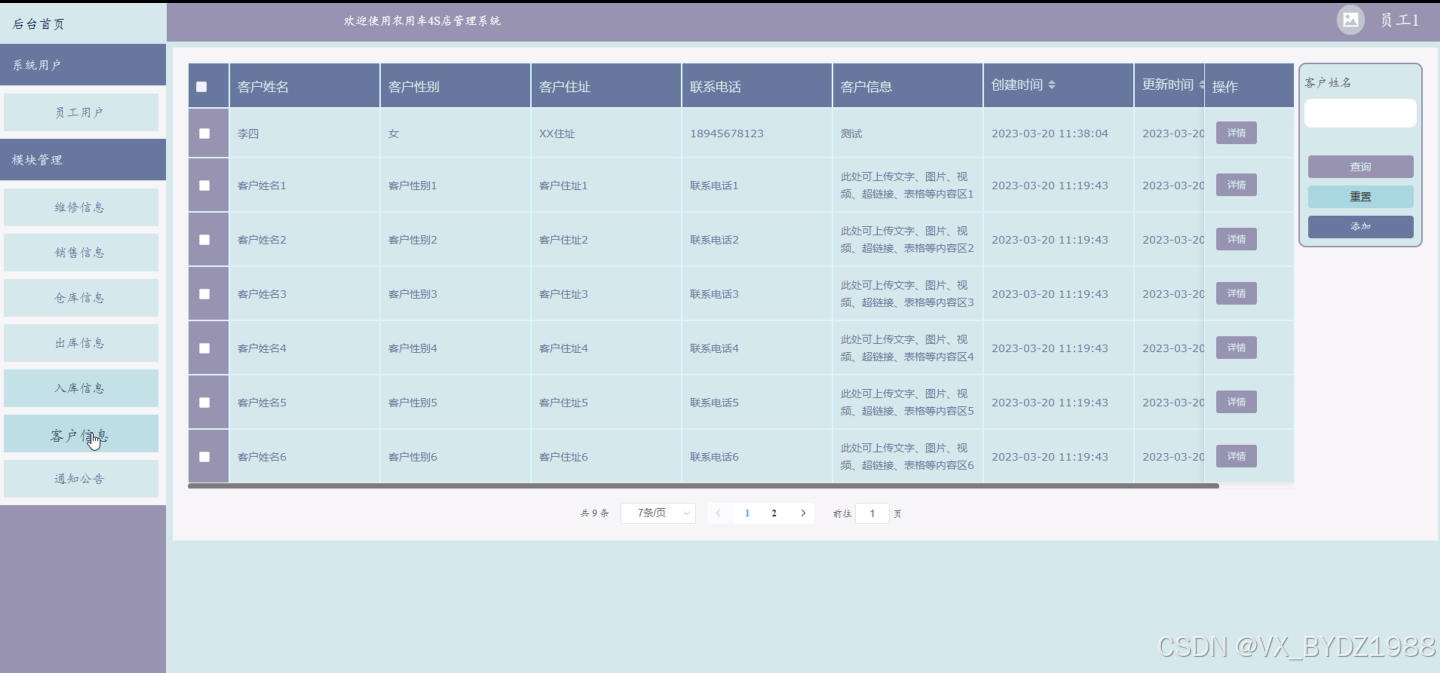Check the row checkbox for 客户姓名5
Image resolution: width=1440 pixels, height=673 pixels.
point(204,402)
